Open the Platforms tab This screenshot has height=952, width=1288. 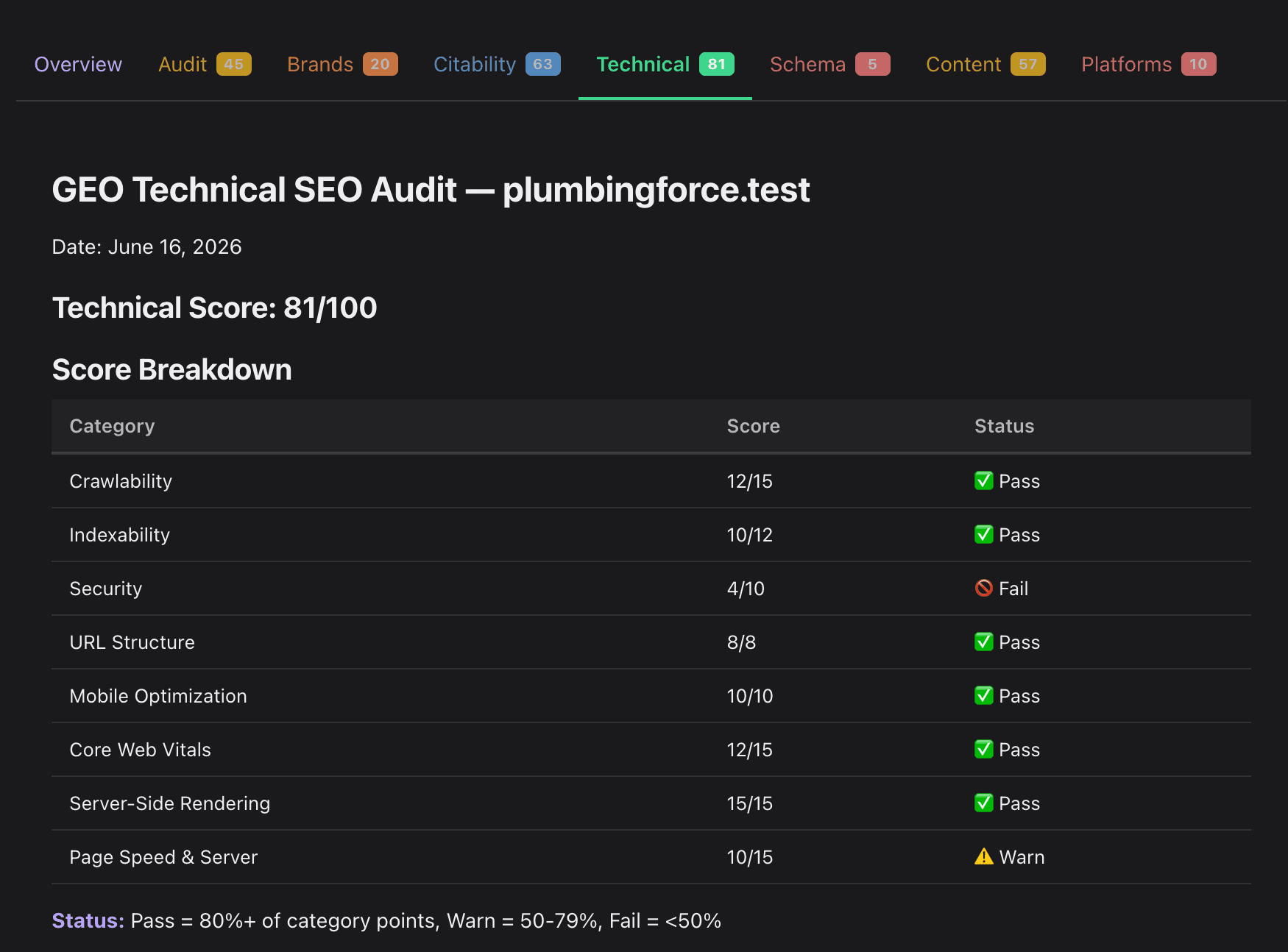pyautogui.click(x=1148, y=65)
